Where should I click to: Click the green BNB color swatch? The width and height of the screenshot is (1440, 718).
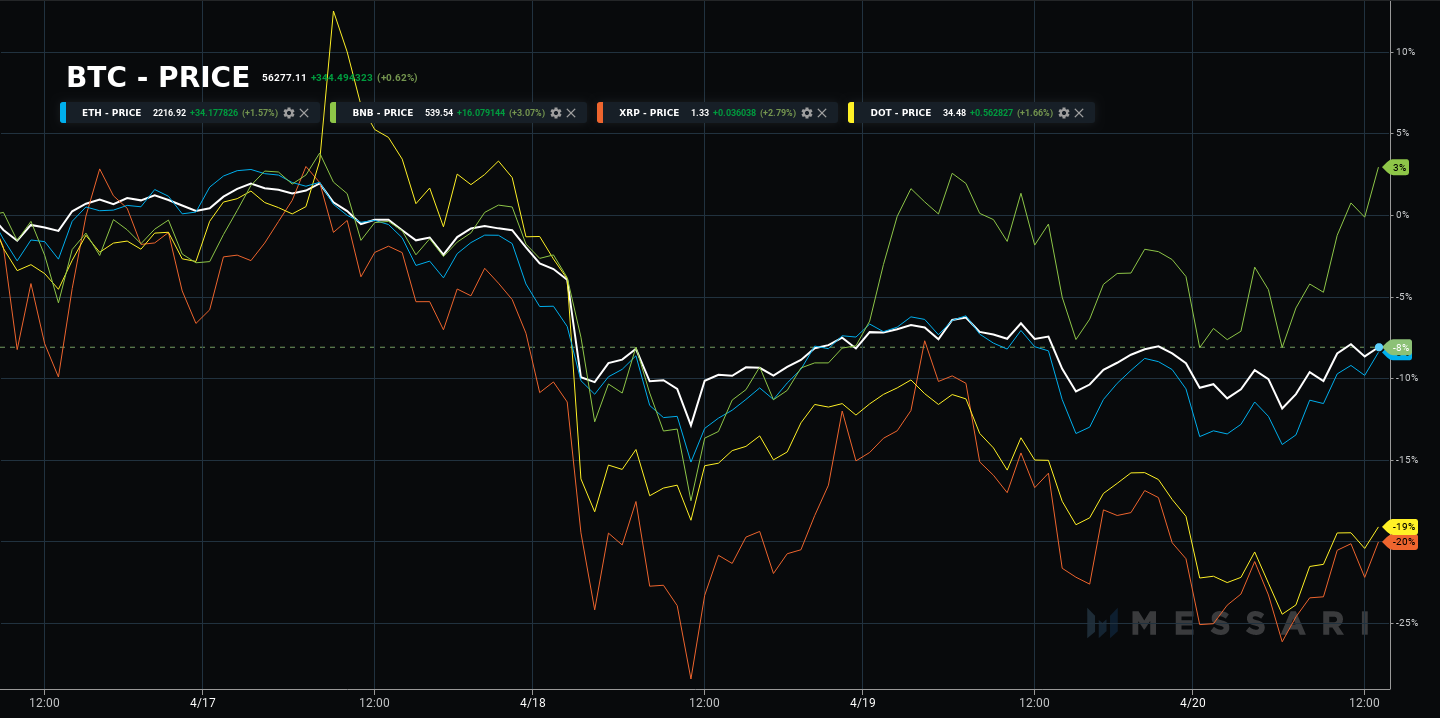click(332, 113)
